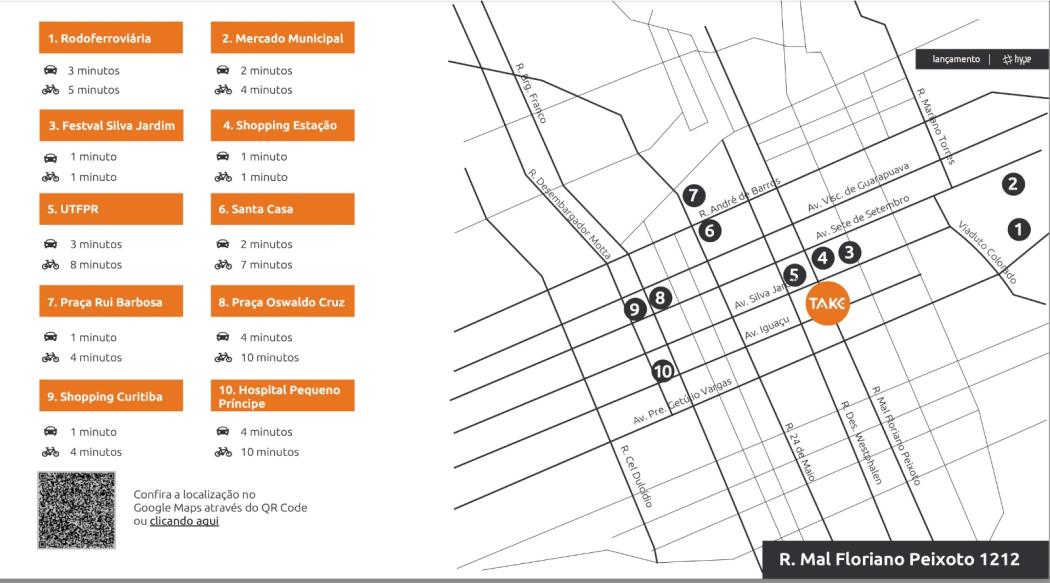Click '5 minutos' bike time under Rodoferroviária

point(94,90)
